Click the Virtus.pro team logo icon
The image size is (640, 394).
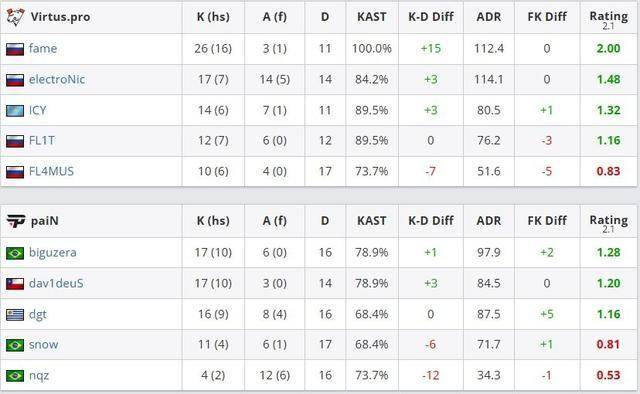15,17
